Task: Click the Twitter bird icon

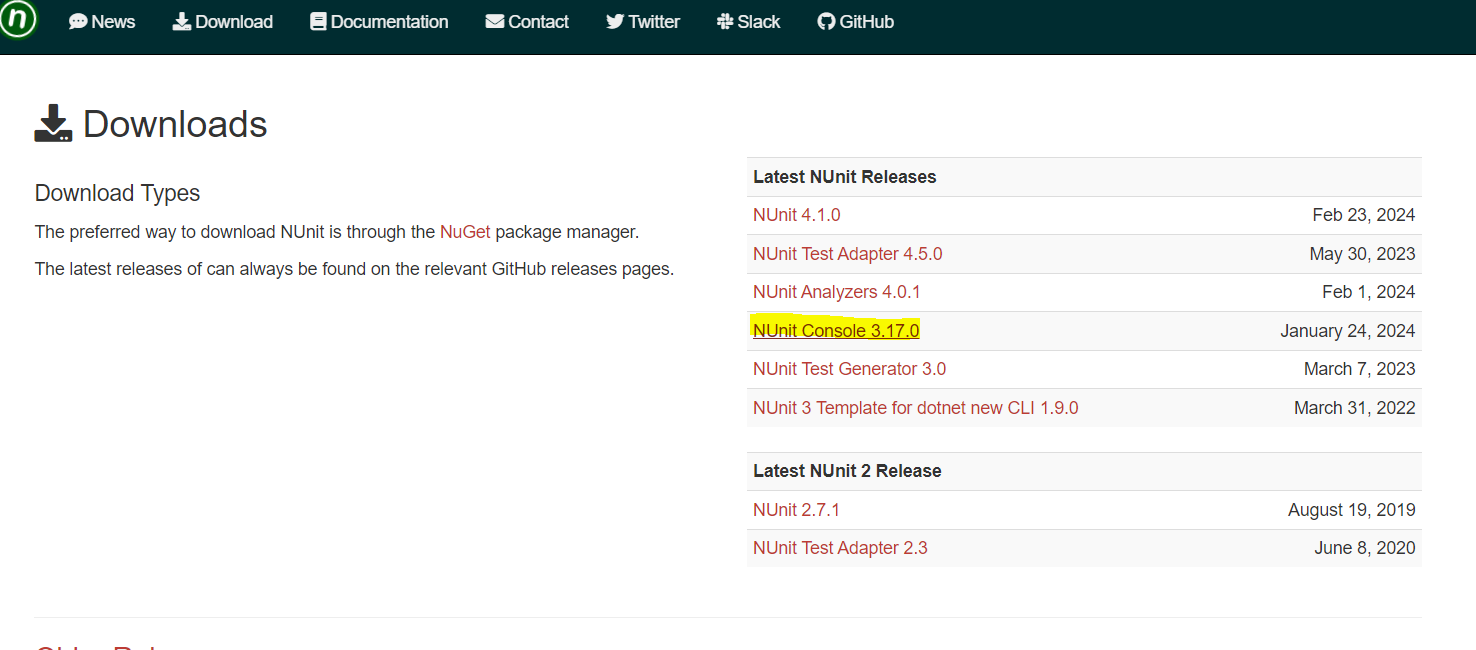Action: pos(615,22)
